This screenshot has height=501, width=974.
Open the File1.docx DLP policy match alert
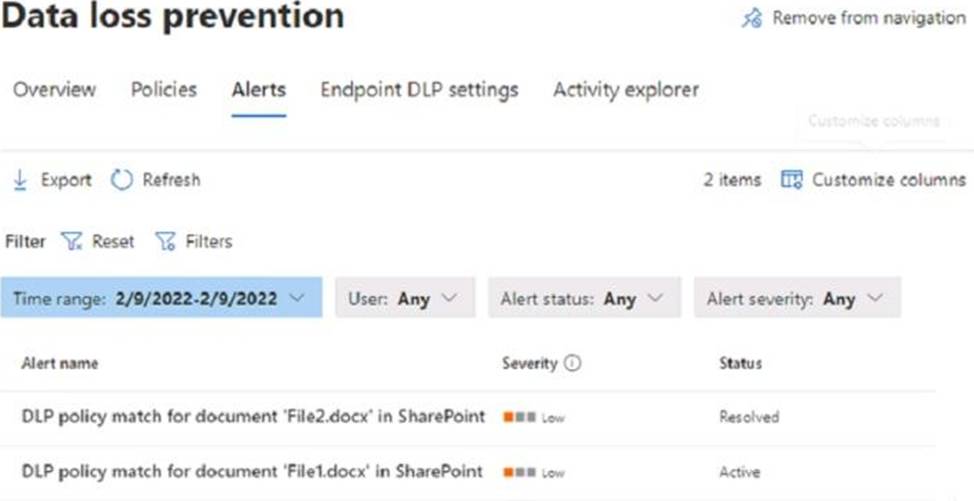(x=252, y=472)
